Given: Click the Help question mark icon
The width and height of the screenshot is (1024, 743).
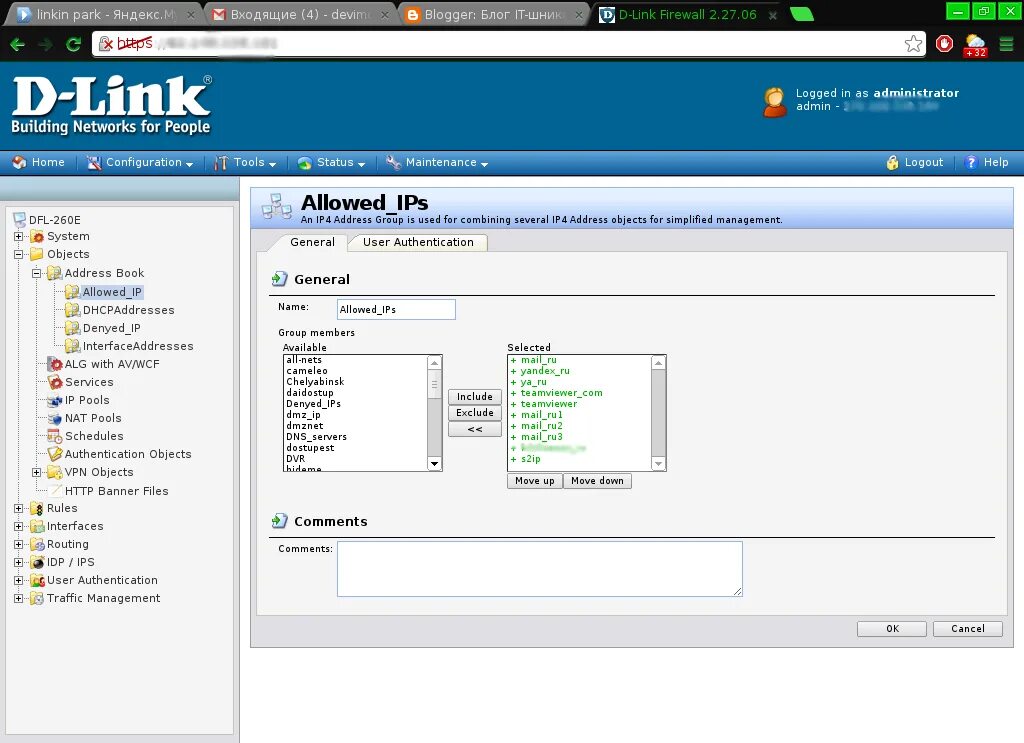Looking at the screenshot, I should [x=970, y=162].
